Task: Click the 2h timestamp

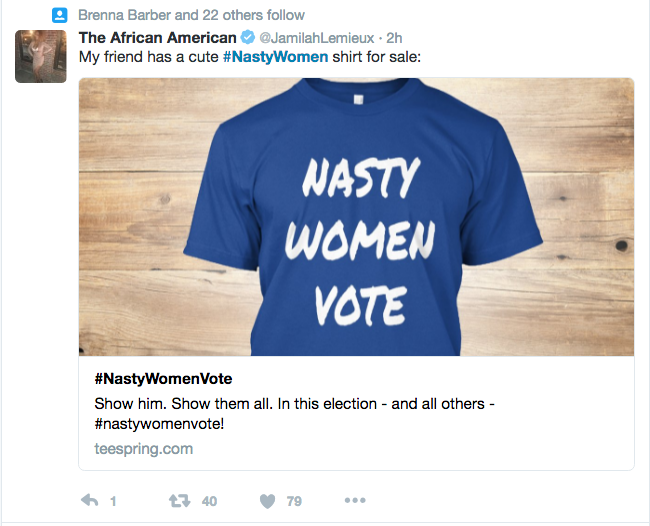Action: [x=394, y=38]
